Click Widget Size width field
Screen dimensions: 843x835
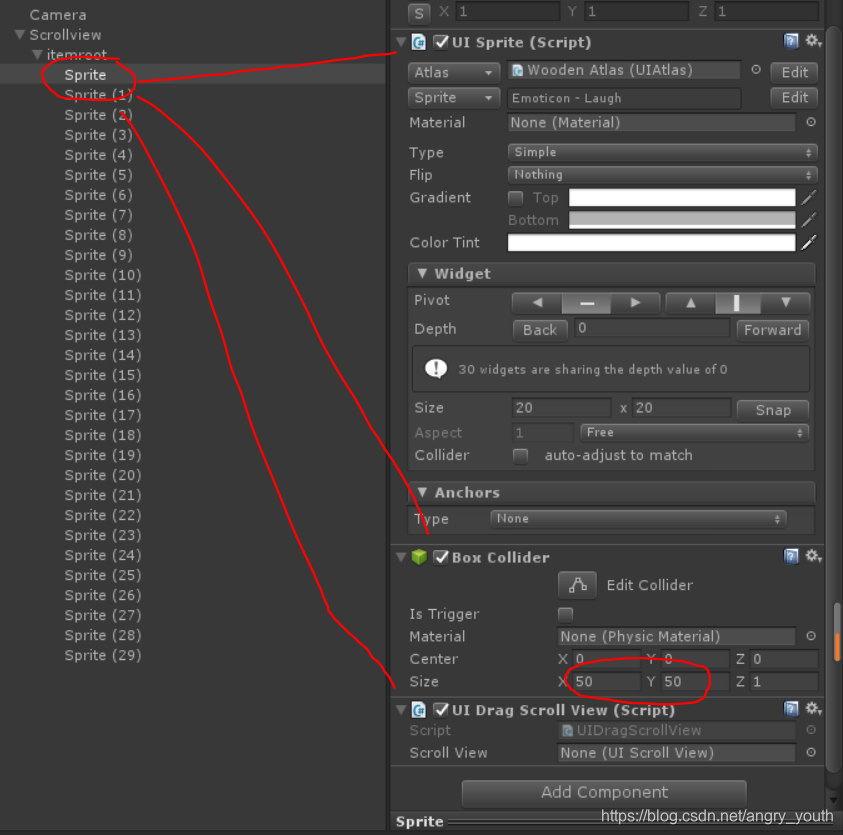click(x=561, y=408)
